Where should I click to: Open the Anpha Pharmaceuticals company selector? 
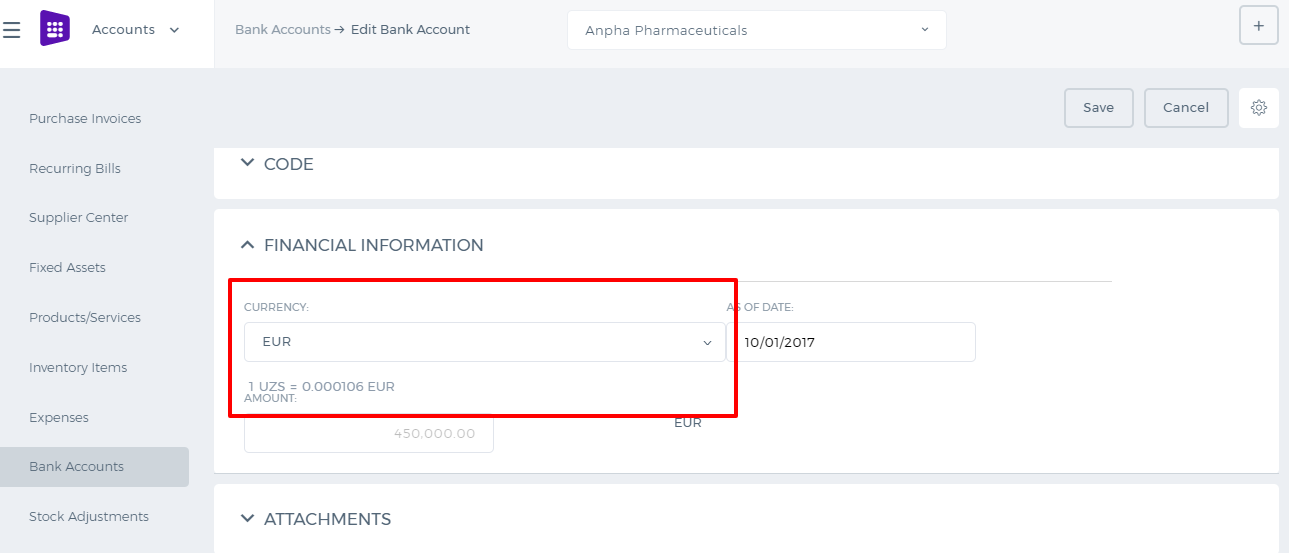[x=757, y=30]
